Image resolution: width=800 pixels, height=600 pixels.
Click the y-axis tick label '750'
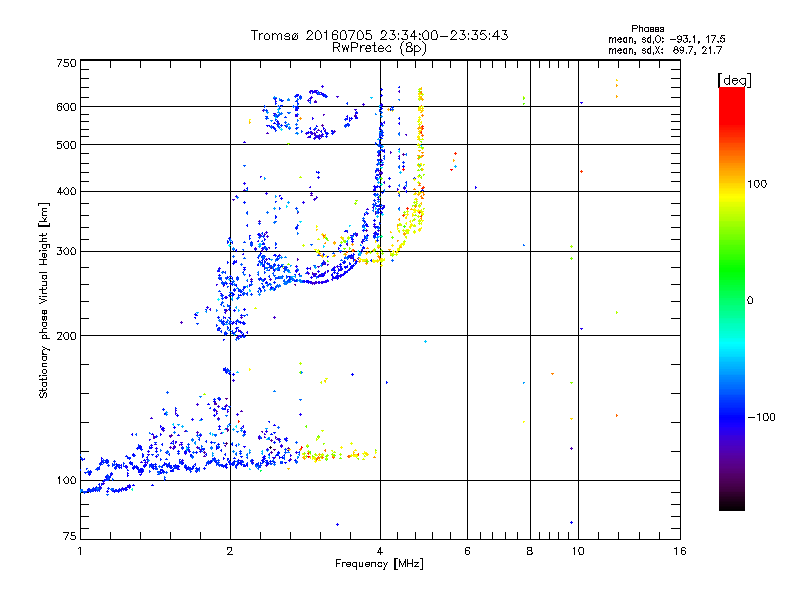tap(66, 63)
